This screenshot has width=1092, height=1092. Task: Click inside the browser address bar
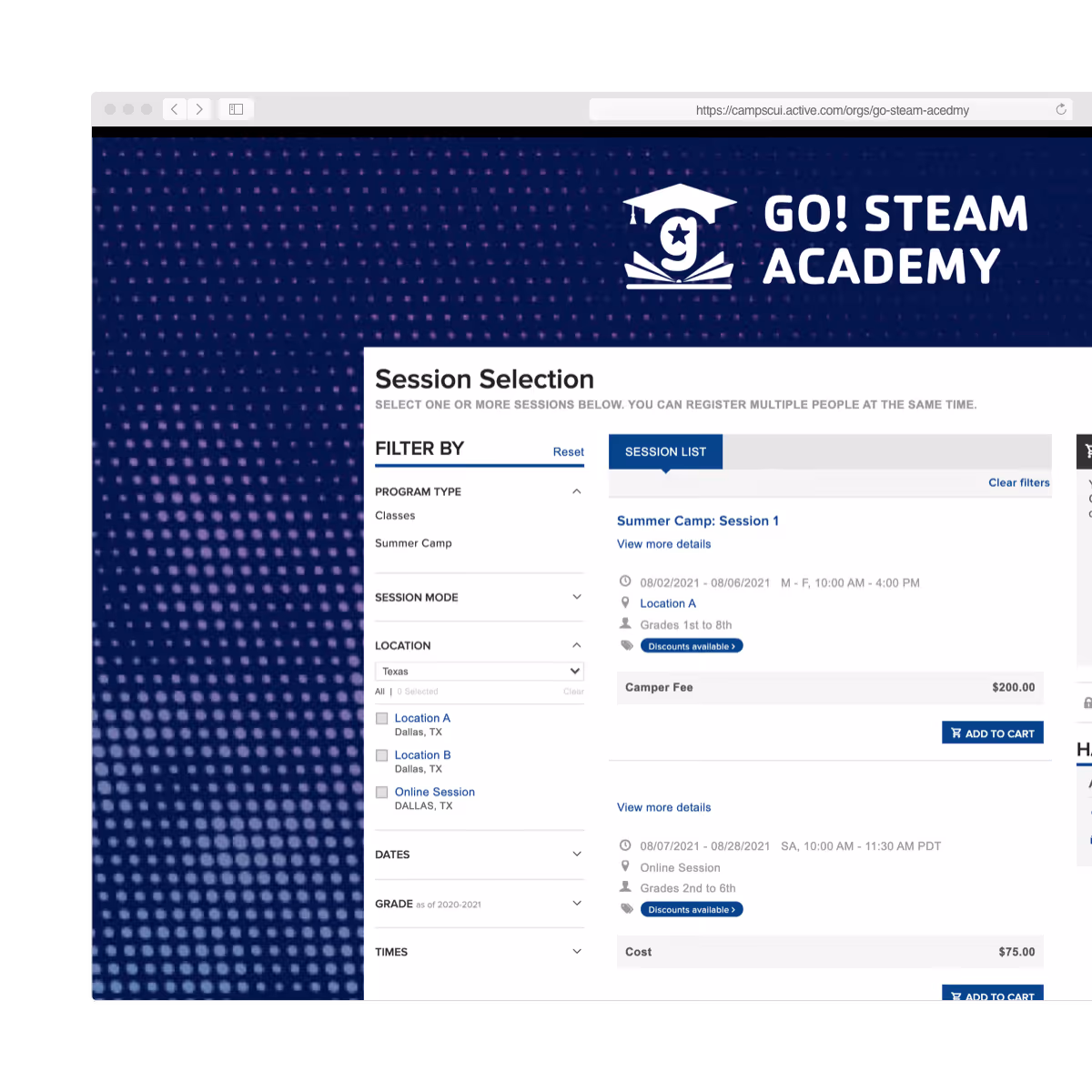(832, 109)
